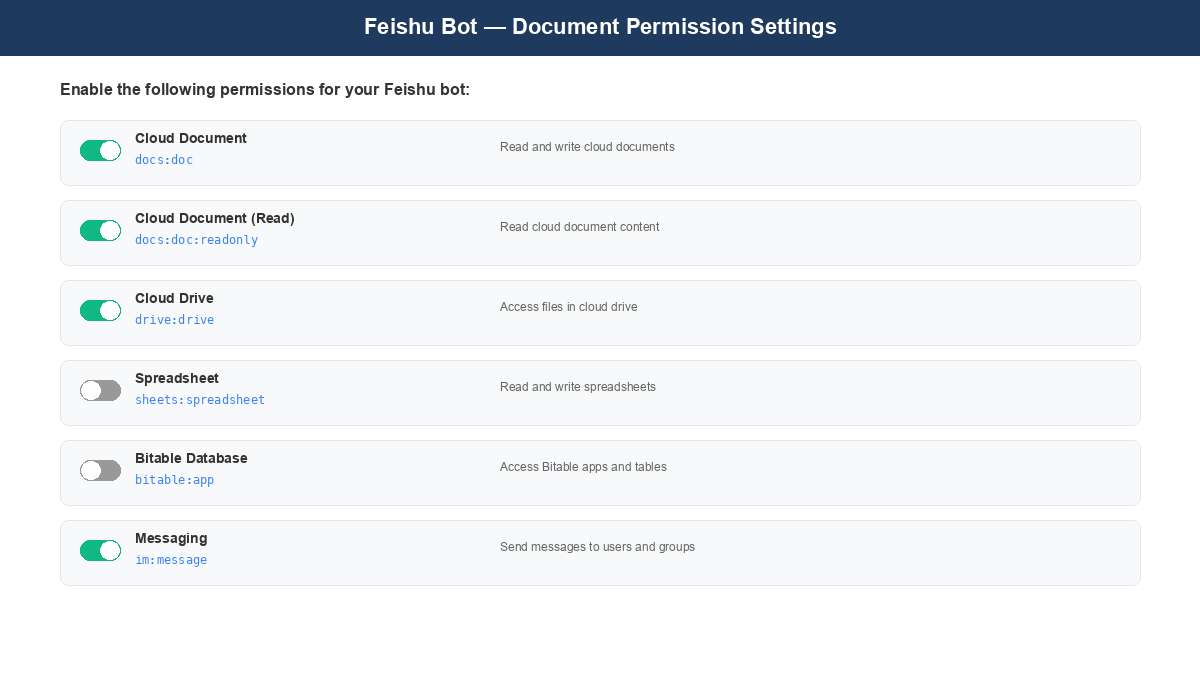Click the 'Enable the following permissions' heading
This screenshot has width=1200, height=700.
[265, 90]
